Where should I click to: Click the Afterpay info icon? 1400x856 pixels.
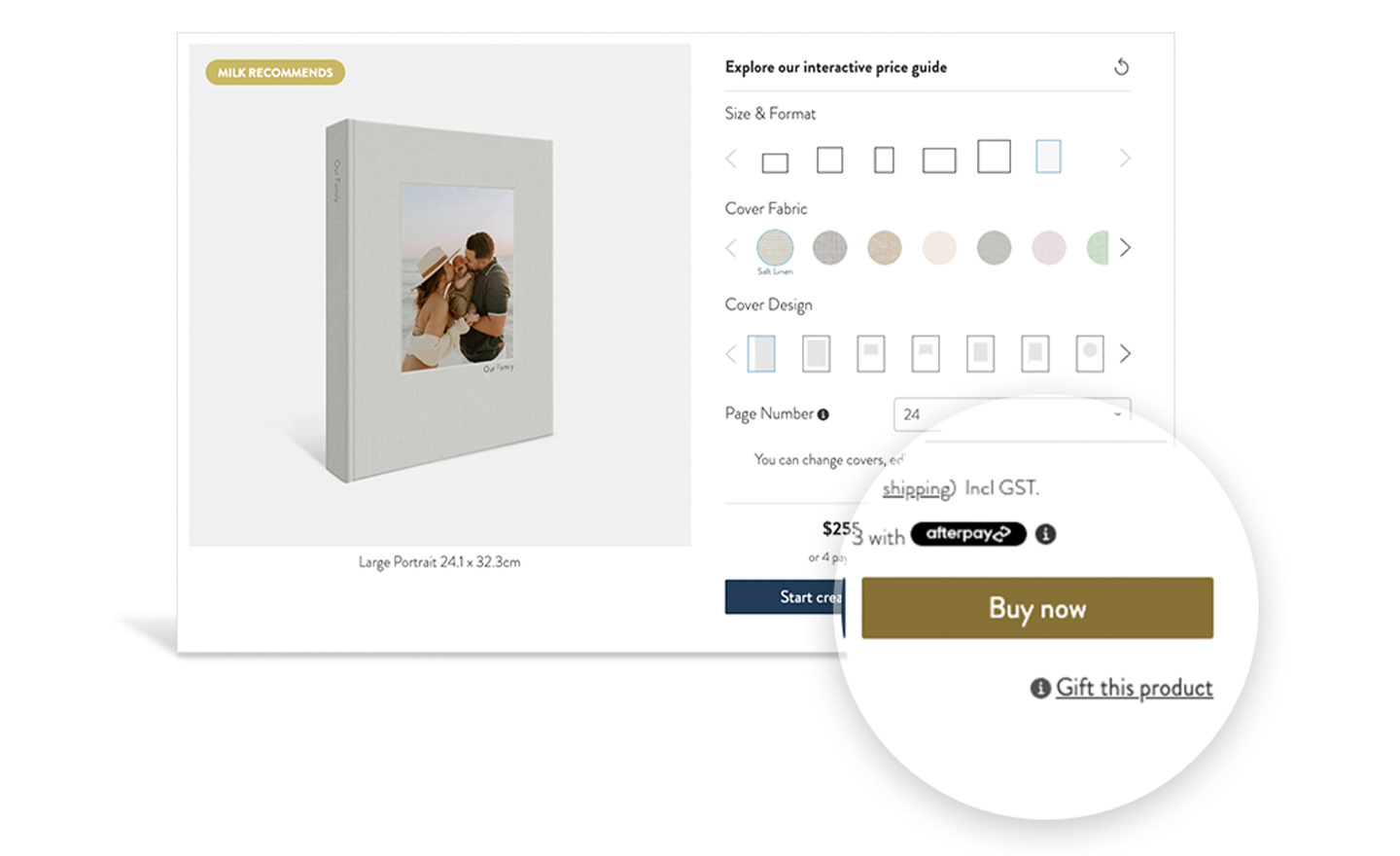click(1045, 534)
